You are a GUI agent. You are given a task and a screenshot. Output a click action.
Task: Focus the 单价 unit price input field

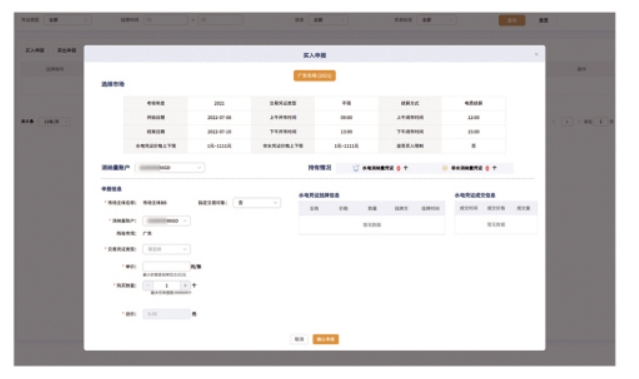[166, 267]
